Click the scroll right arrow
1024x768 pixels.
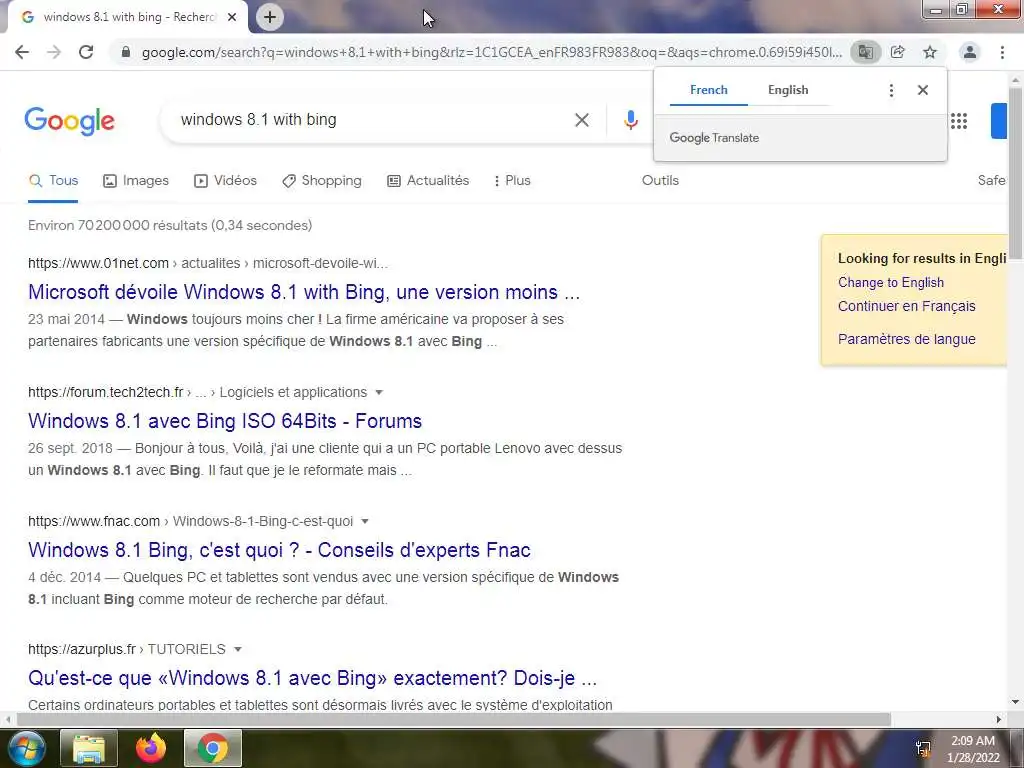(x=999, y=719)
